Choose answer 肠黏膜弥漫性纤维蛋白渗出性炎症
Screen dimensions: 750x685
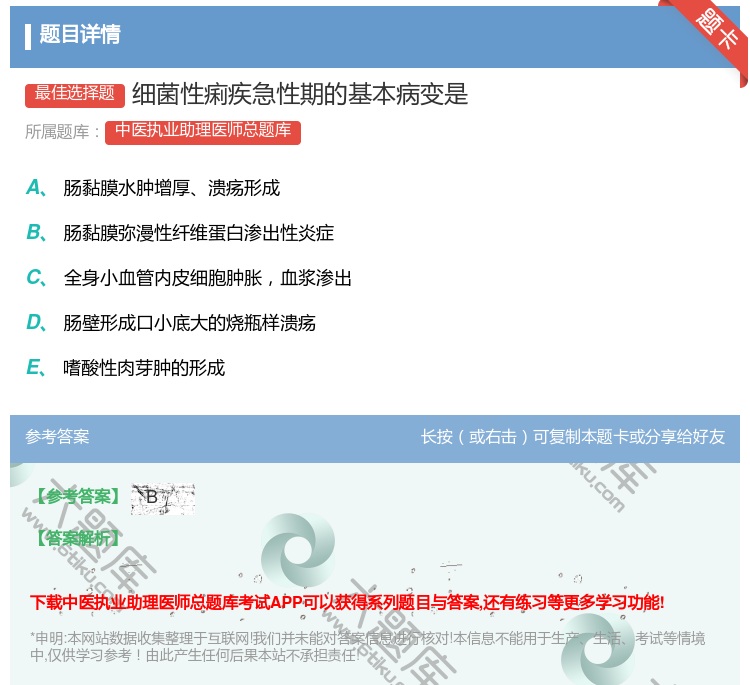click(x=198, y=233)
